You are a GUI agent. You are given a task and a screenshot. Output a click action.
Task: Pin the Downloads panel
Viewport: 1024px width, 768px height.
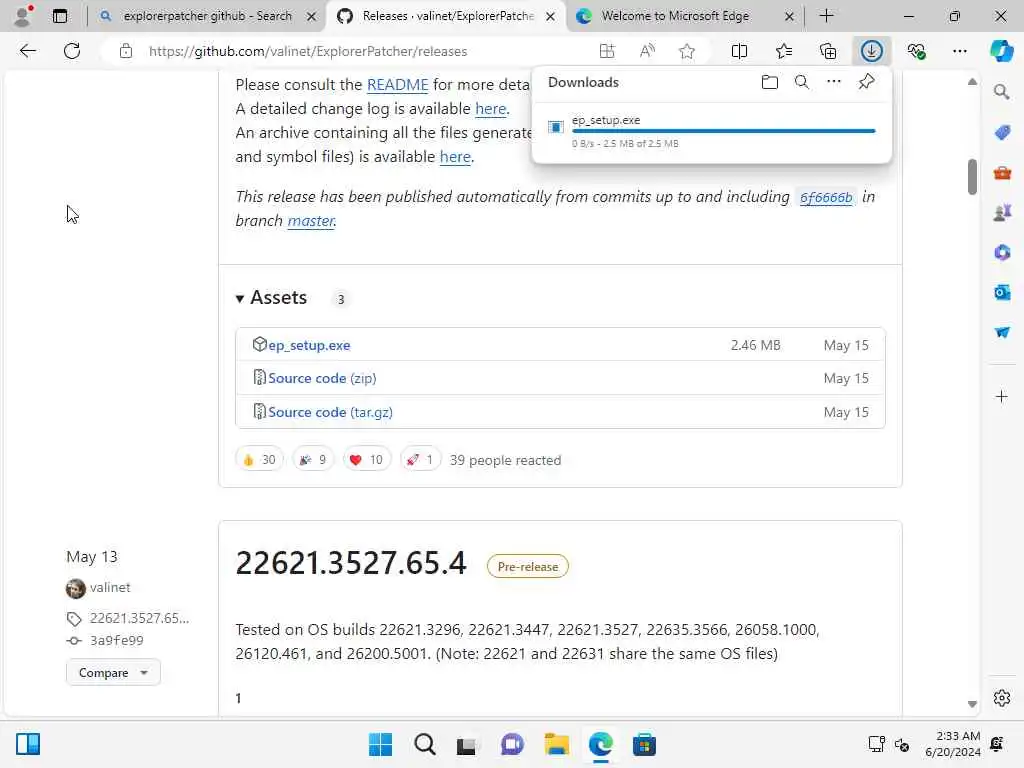[866, 82]
